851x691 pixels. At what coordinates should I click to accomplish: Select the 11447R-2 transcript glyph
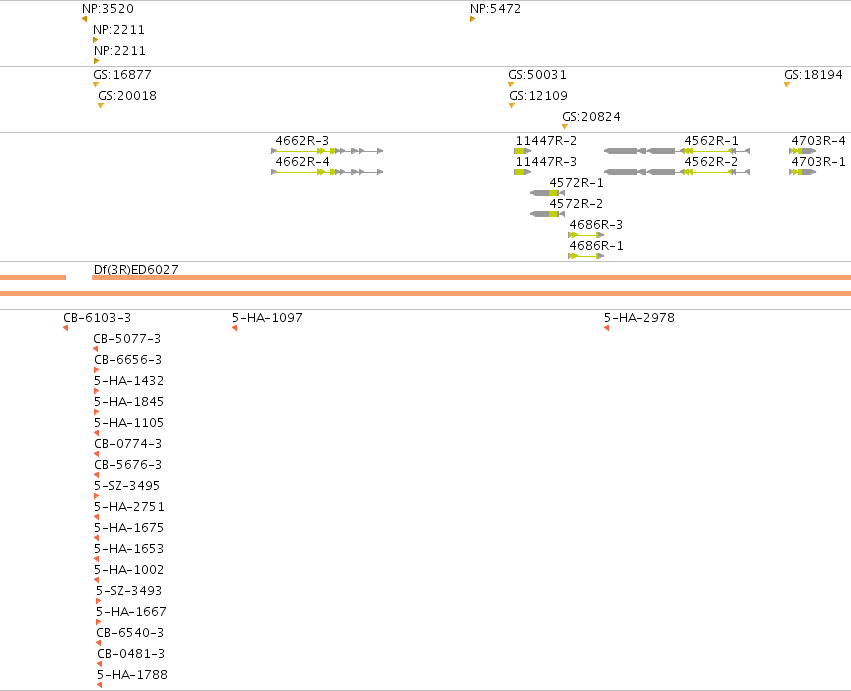pyautogui.click(x=522, y=151)
